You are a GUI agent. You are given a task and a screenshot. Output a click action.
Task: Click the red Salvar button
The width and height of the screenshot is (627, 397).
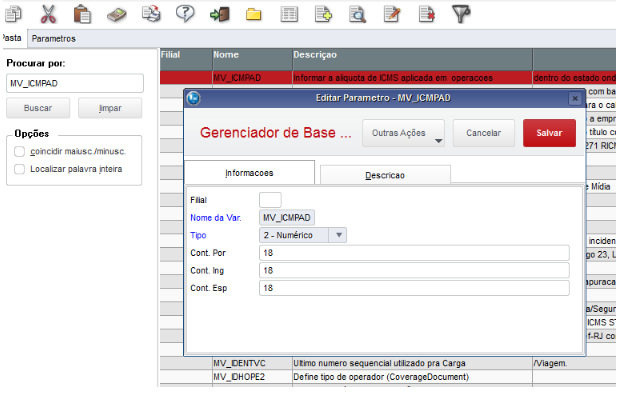point(549,133)
